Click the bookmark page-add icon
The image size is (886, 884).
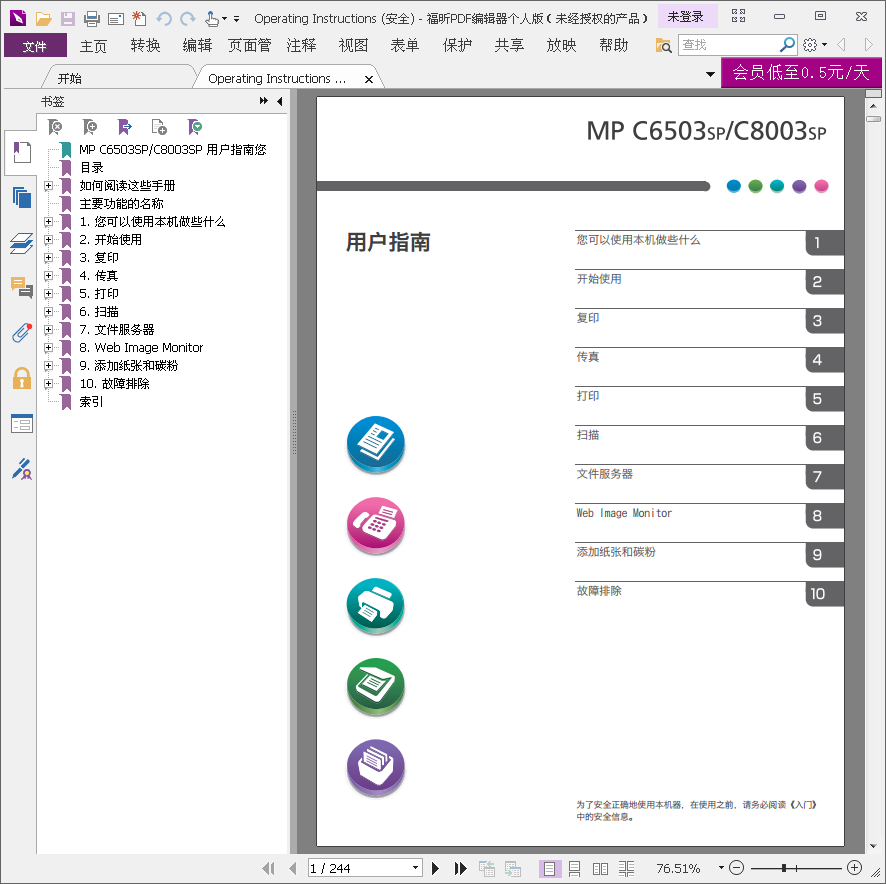pos(159,127)
